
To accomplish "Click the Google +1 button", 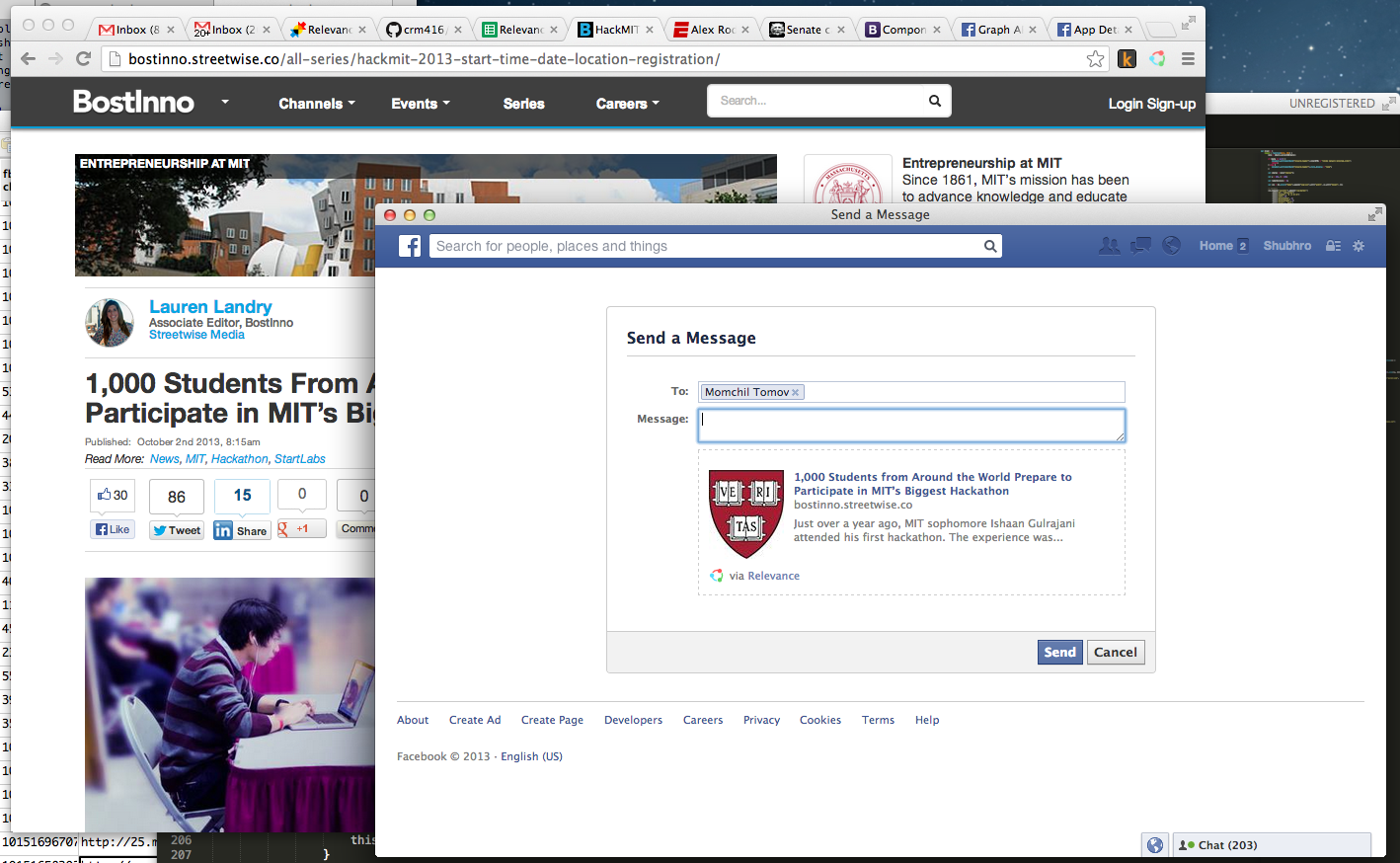I will pos(301,529).
